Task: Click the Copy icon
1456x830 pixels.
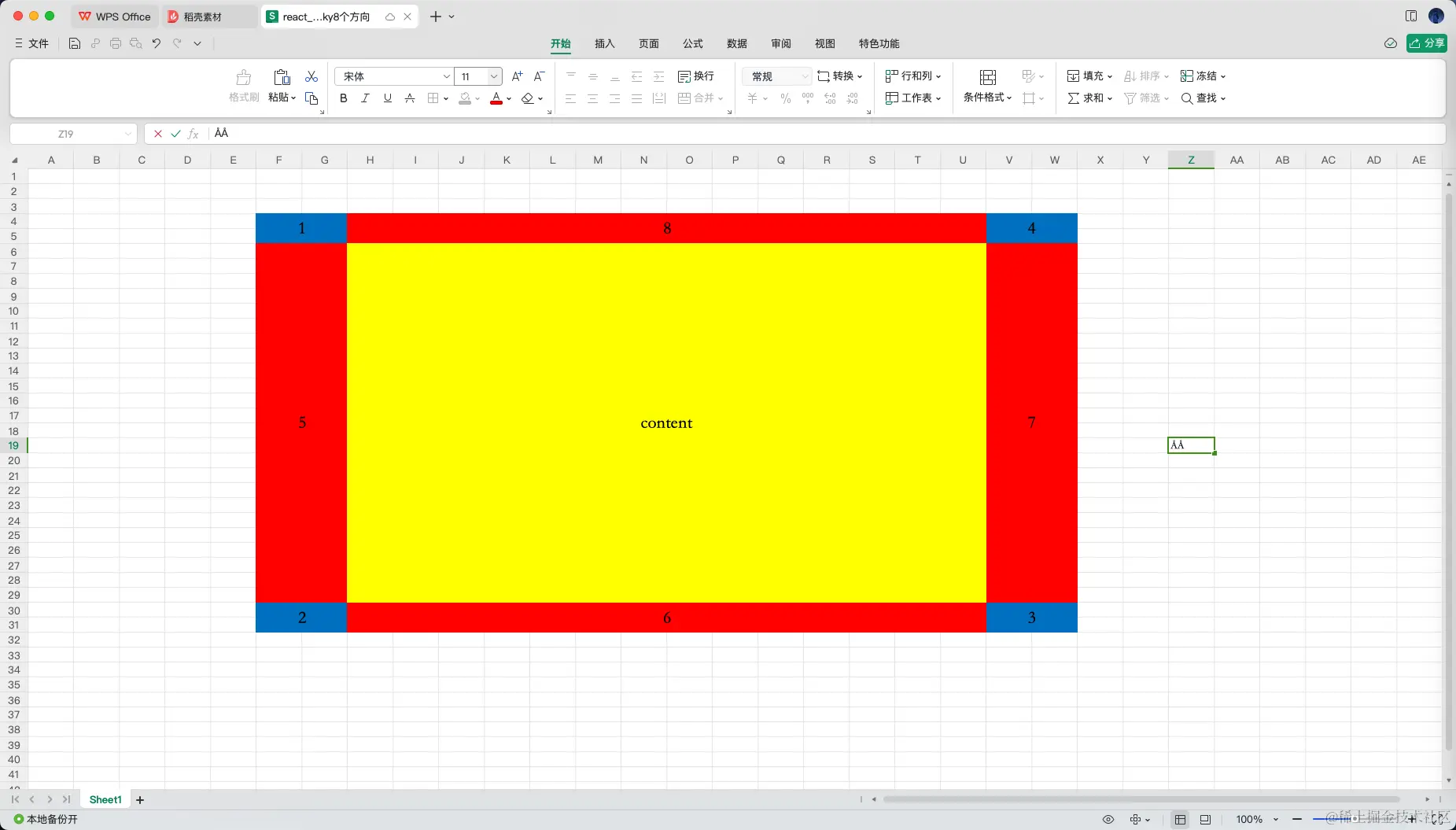Action: (x=311, y=98)
